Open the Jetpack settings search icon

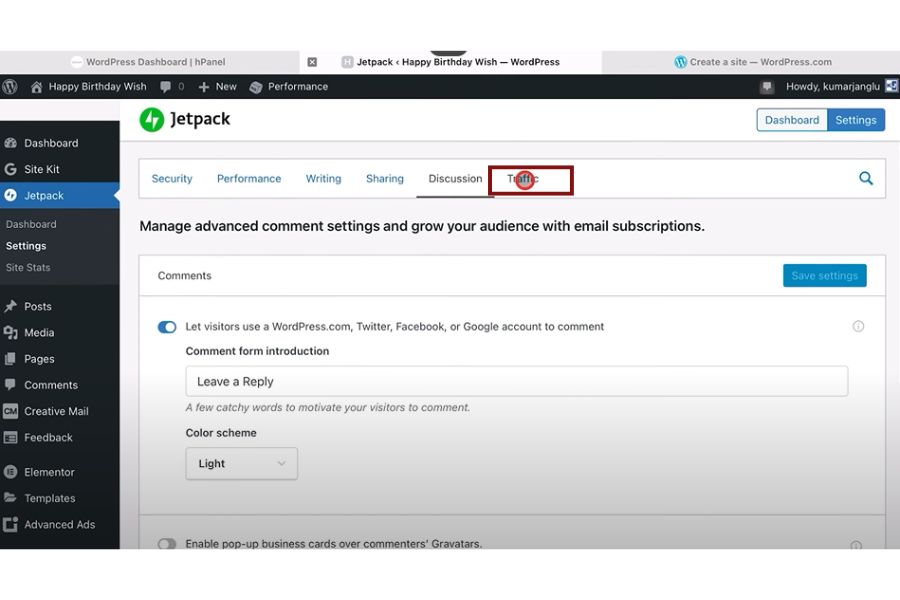tap(865, 179)
